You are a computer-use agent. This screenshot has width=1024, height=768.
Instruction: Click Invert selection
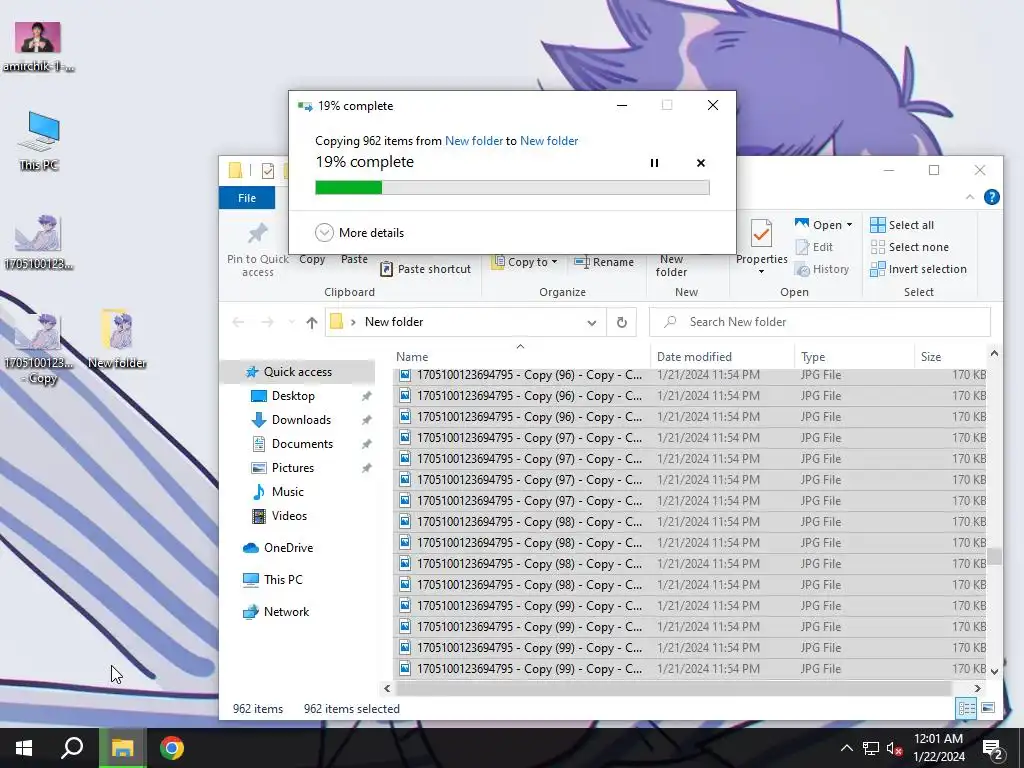(918, 269)
